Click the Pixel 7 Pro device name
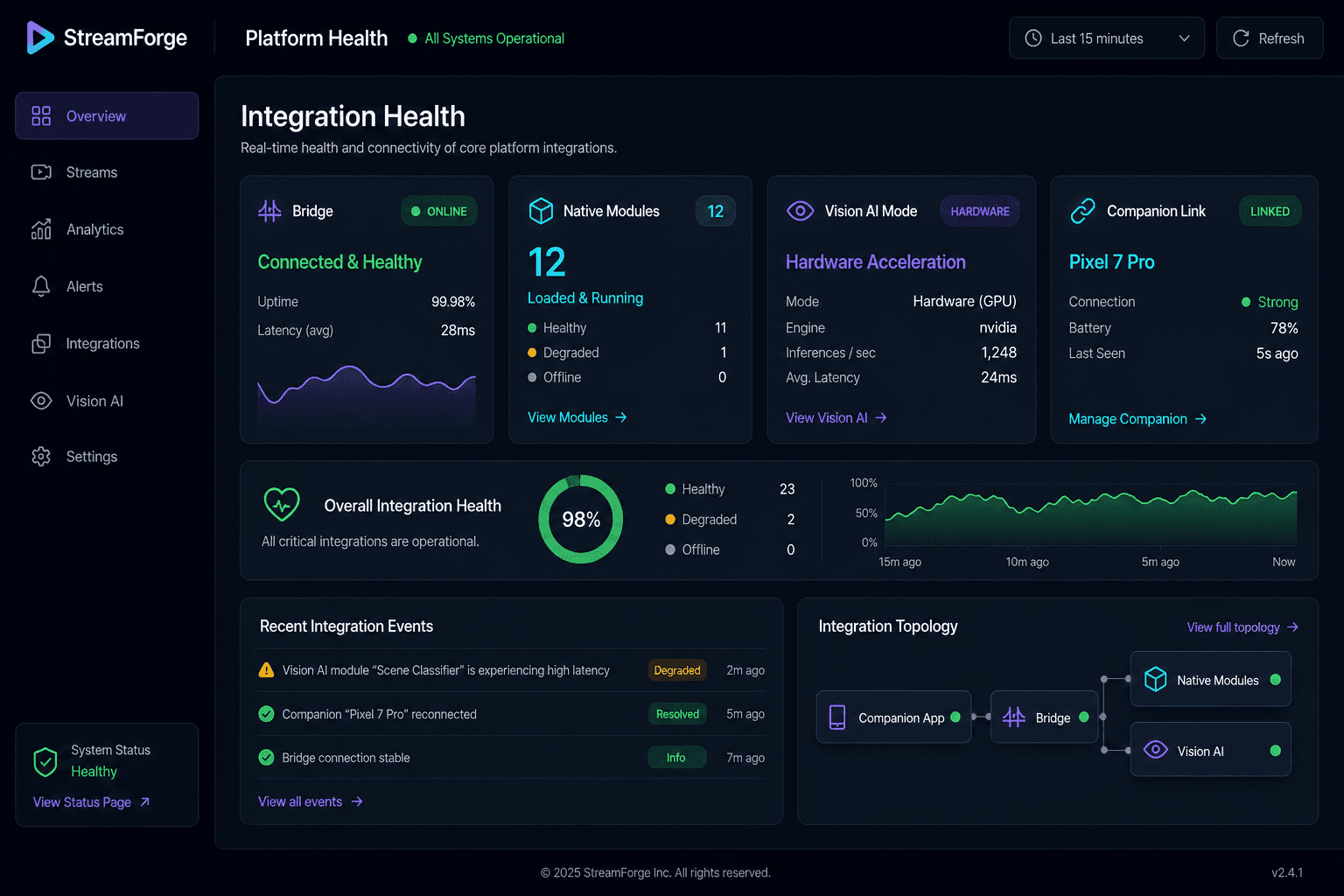Screen dimensions: 1344x896 tap(1111, 262)
